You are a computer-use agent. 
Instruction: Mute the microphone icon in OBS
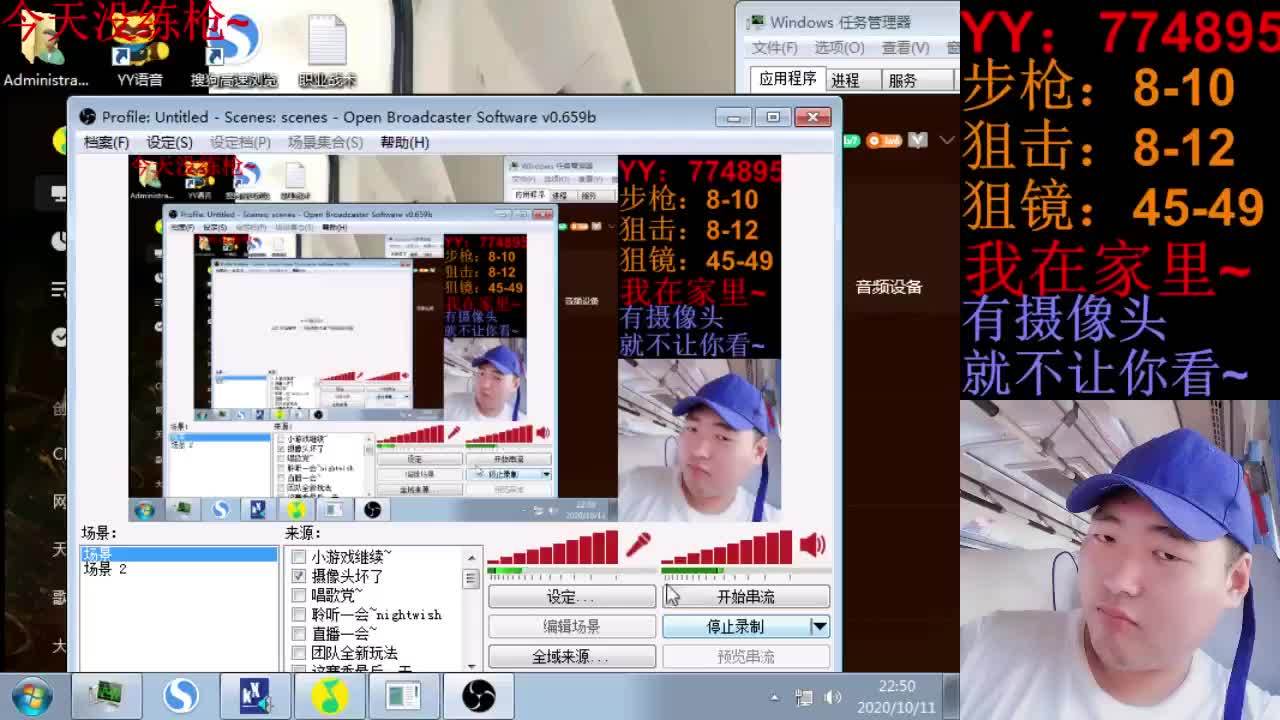click(638, 545)
